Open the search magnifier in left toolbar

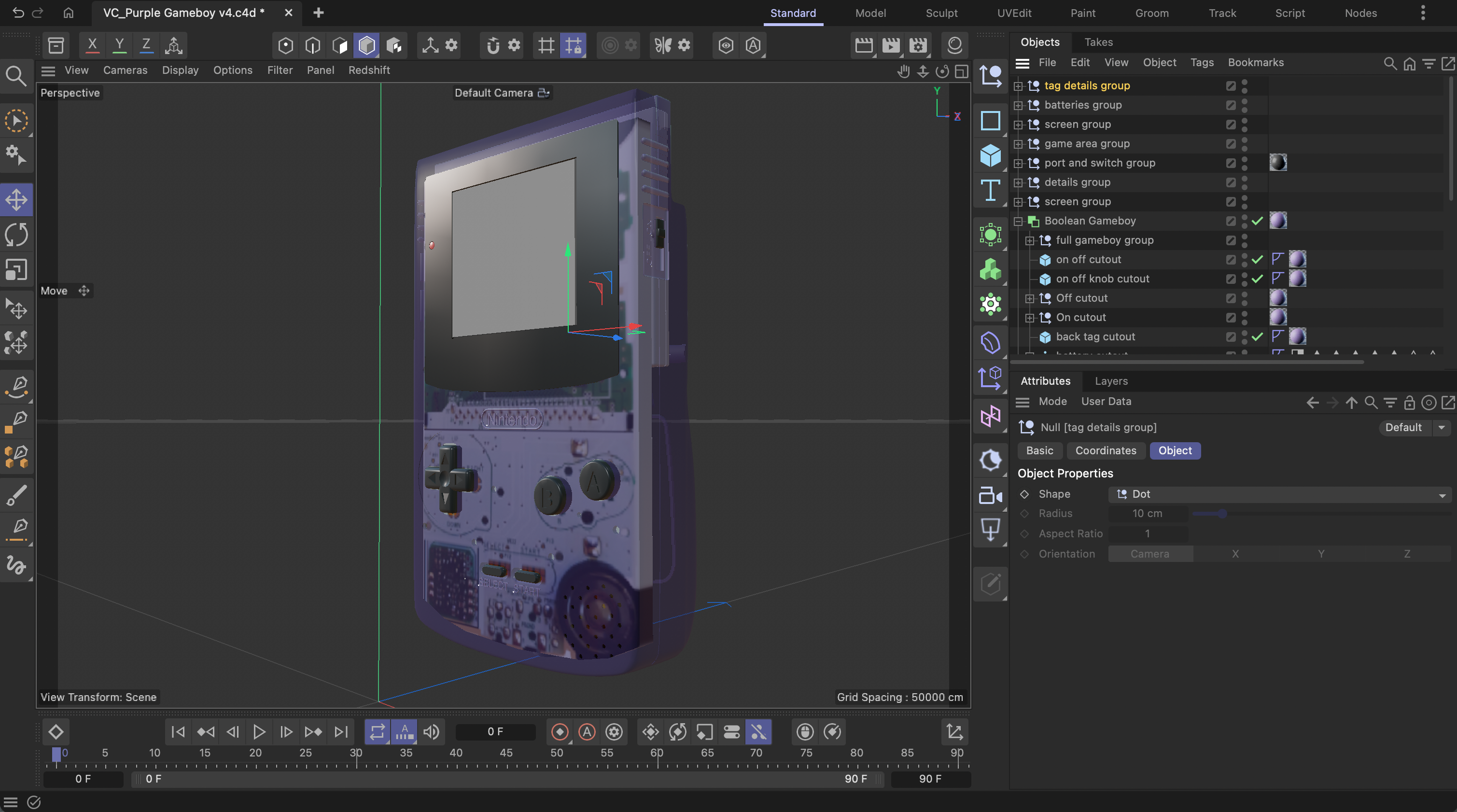(15, 76)
